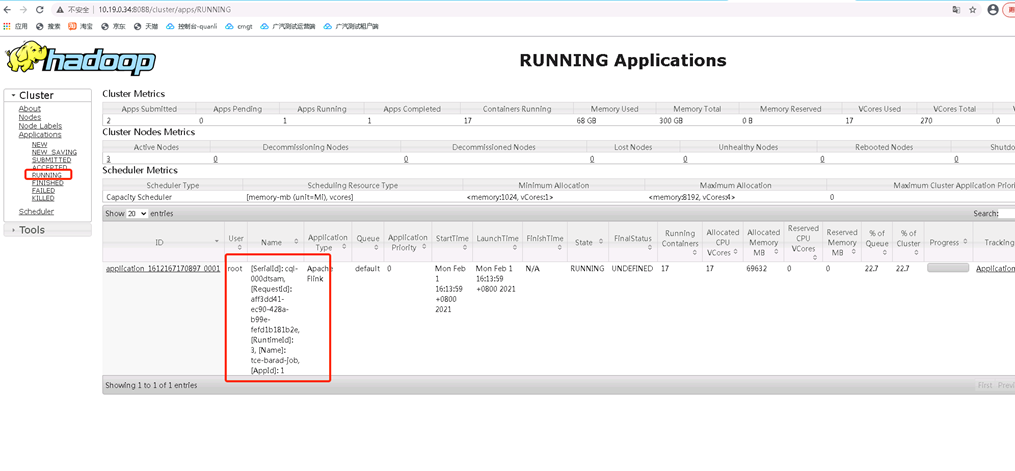Viewport: 1015px width, 471px height.
Task: Sort table by FinalStatus column
Action: click(633, 242)
